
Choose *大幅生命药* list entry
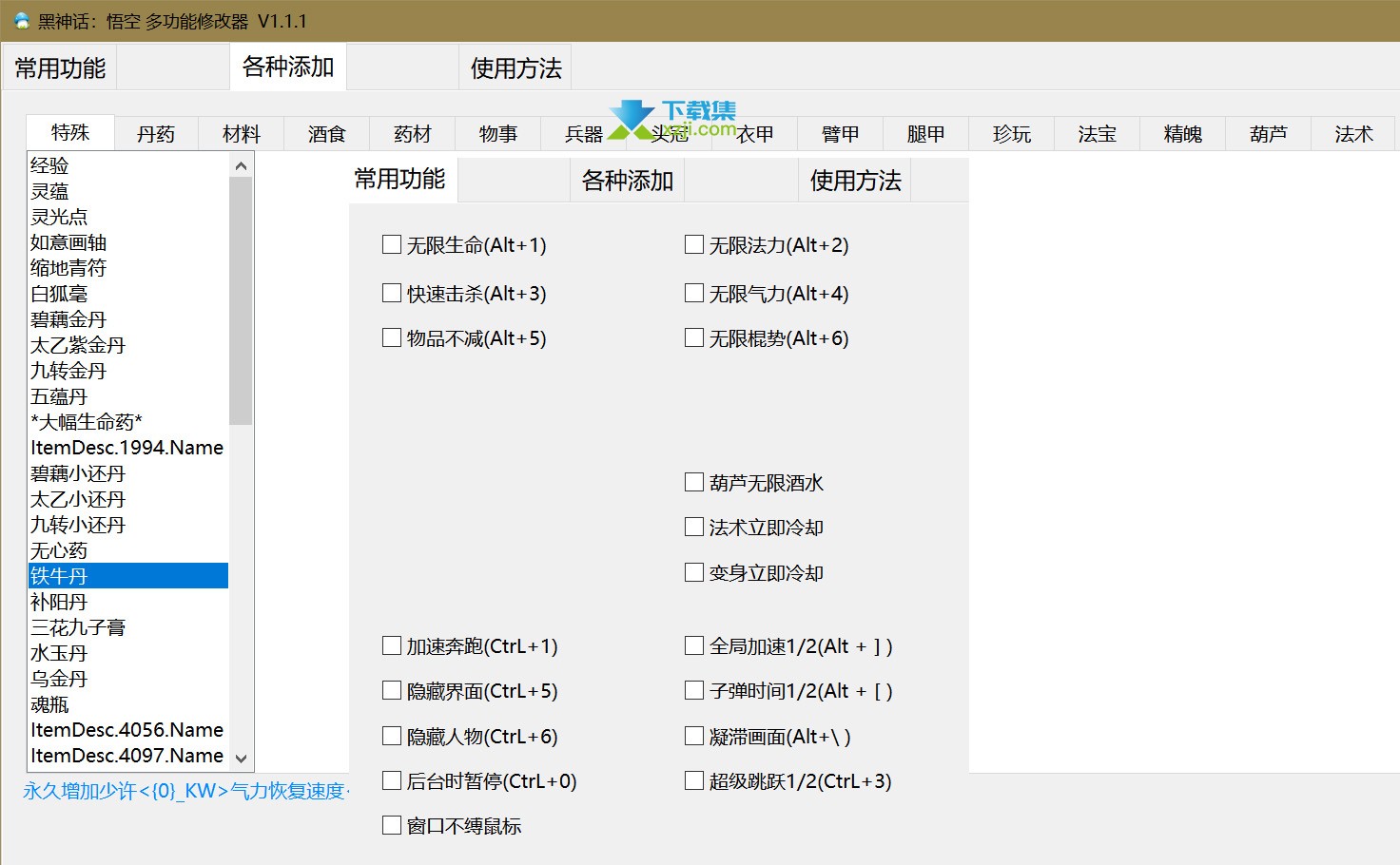128,422
